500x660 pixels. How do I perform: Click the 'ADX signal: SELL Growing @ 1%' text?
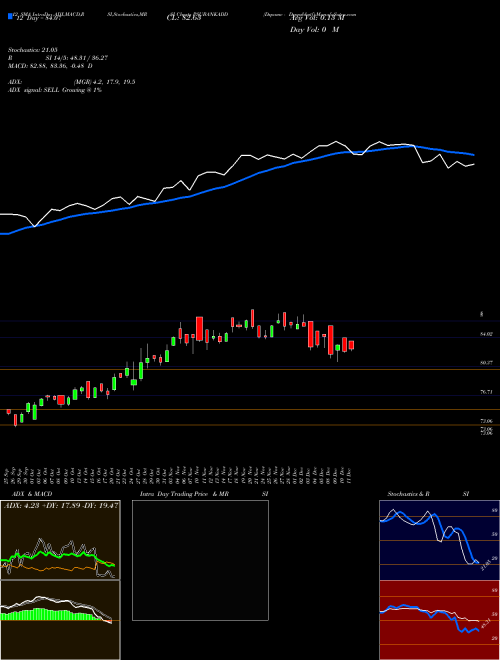55,90
